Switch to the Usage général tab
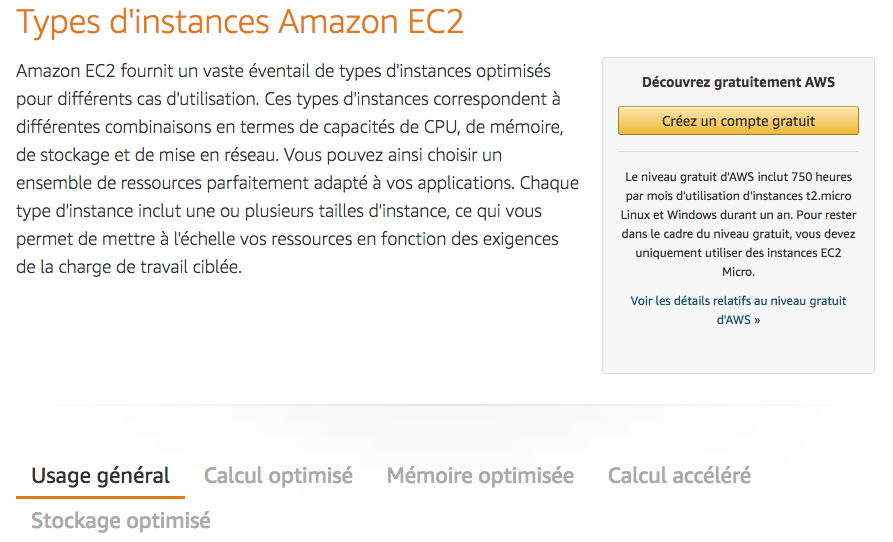The width and height of the screenshot is (893, 542). pyautogui.click(x=100, y=476)
